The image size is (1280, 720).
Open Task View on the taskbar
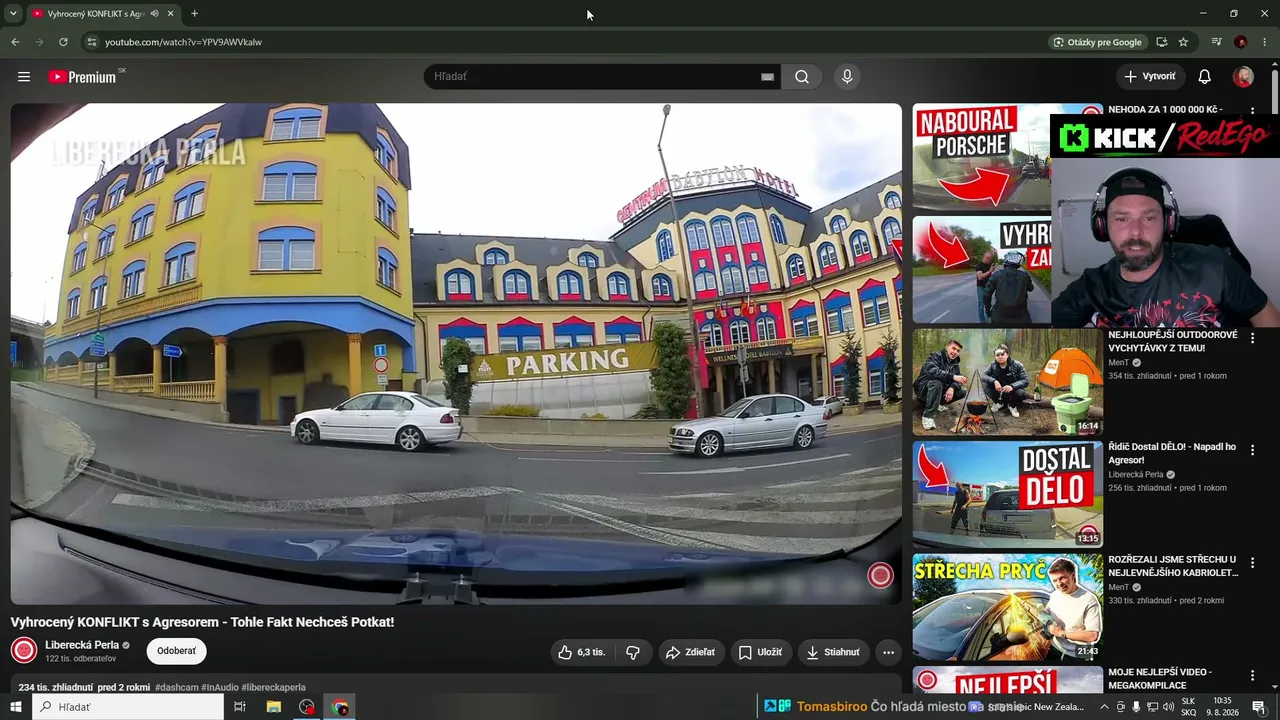point(240,707)
